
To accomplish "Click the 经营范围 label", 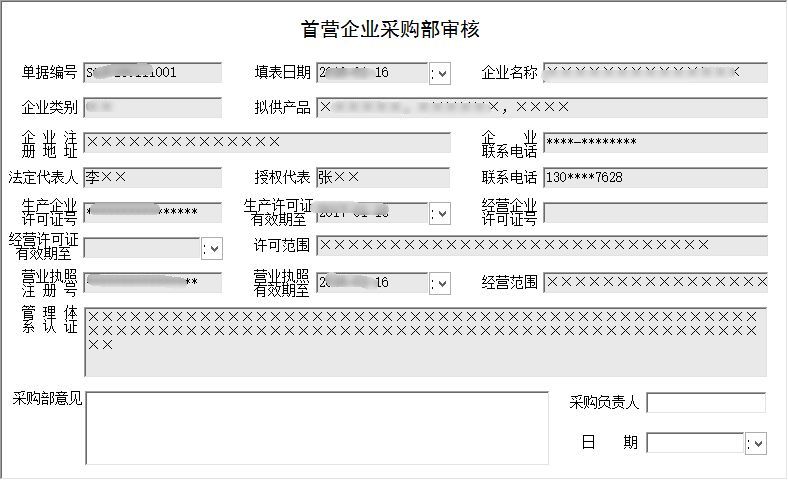I will pos(510,282).
